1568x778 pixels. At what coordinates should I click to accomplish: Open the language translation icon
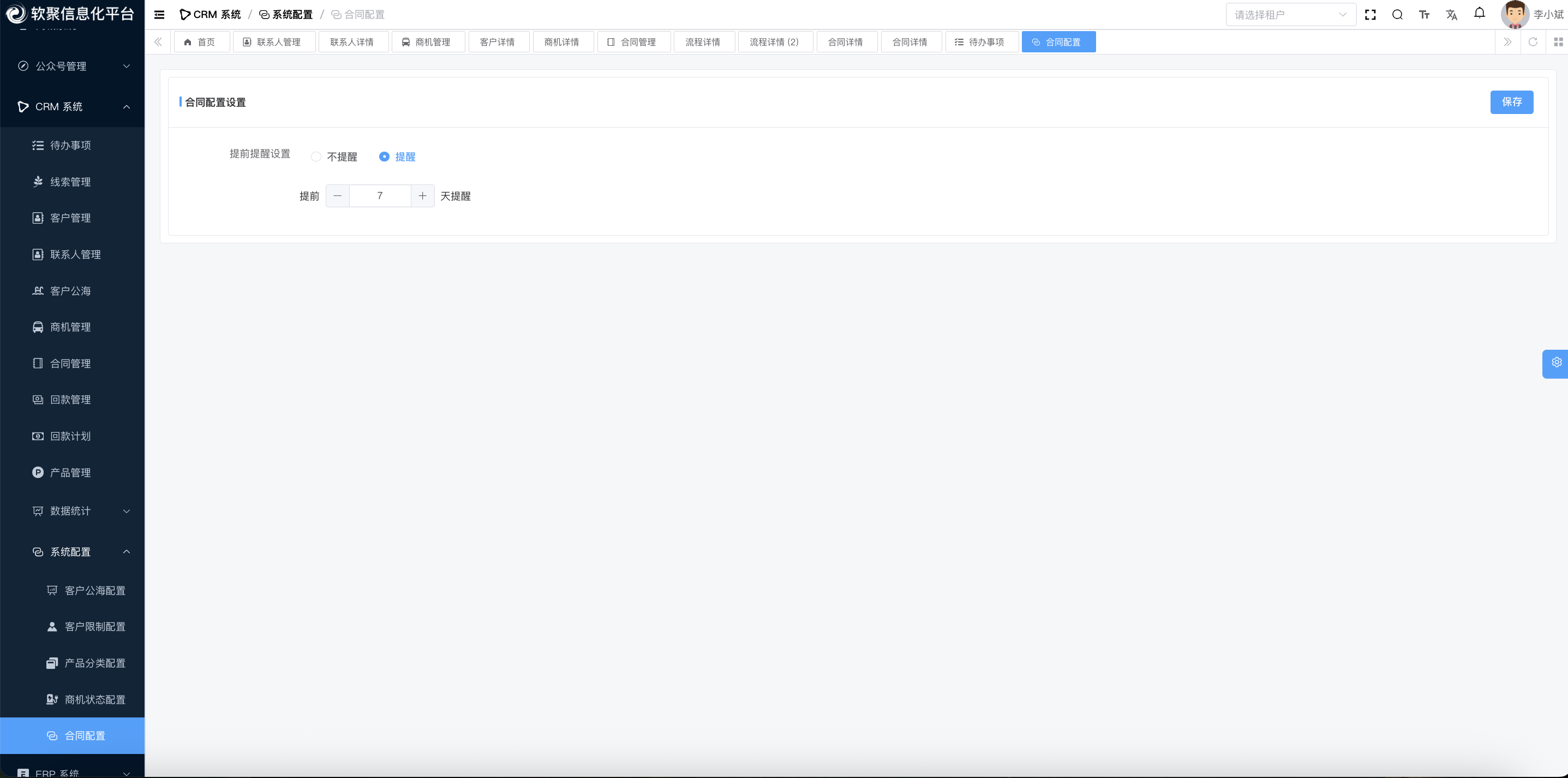[1451, 15]
